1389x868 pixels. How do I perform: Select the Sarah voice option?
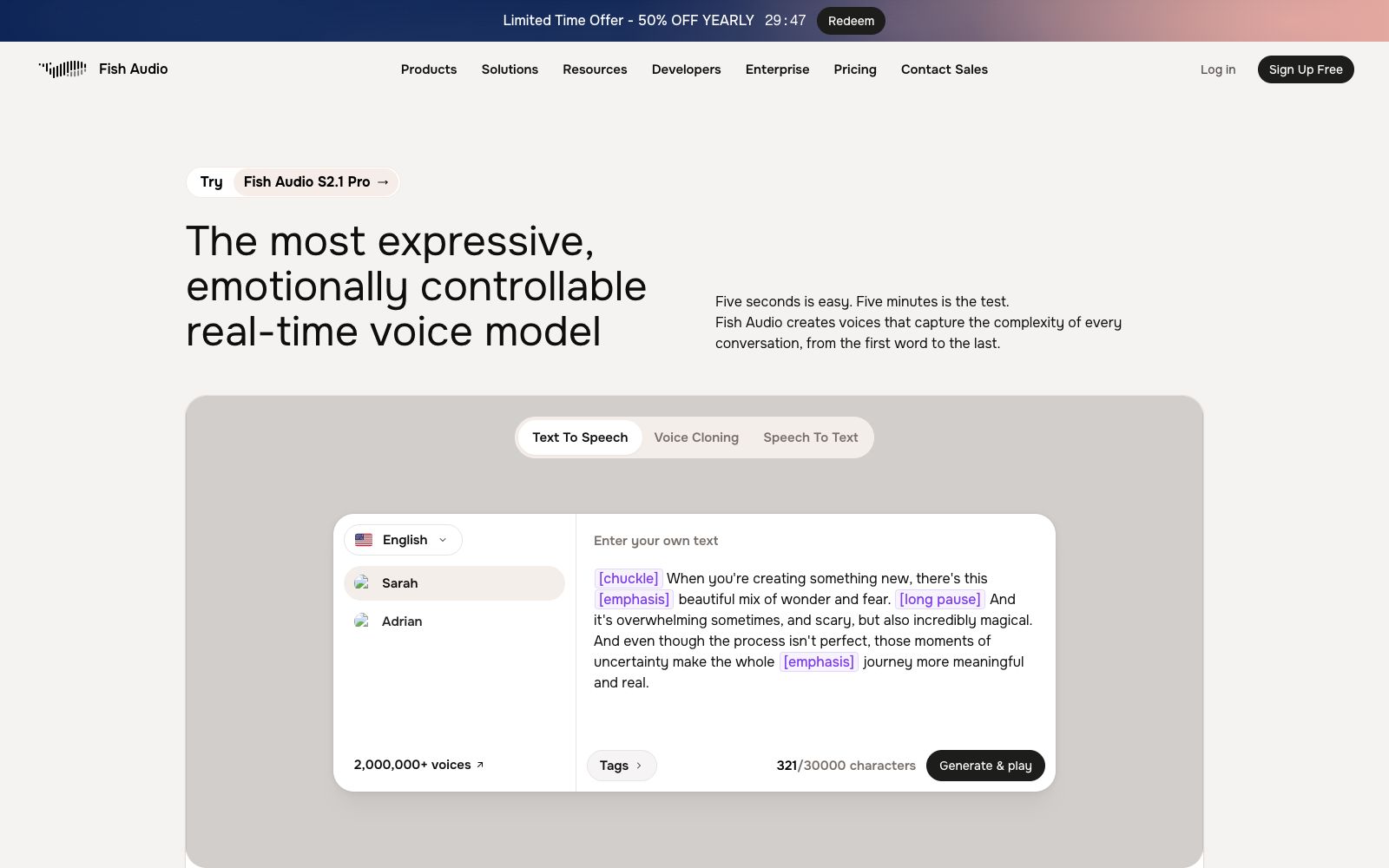pos(455,583)
